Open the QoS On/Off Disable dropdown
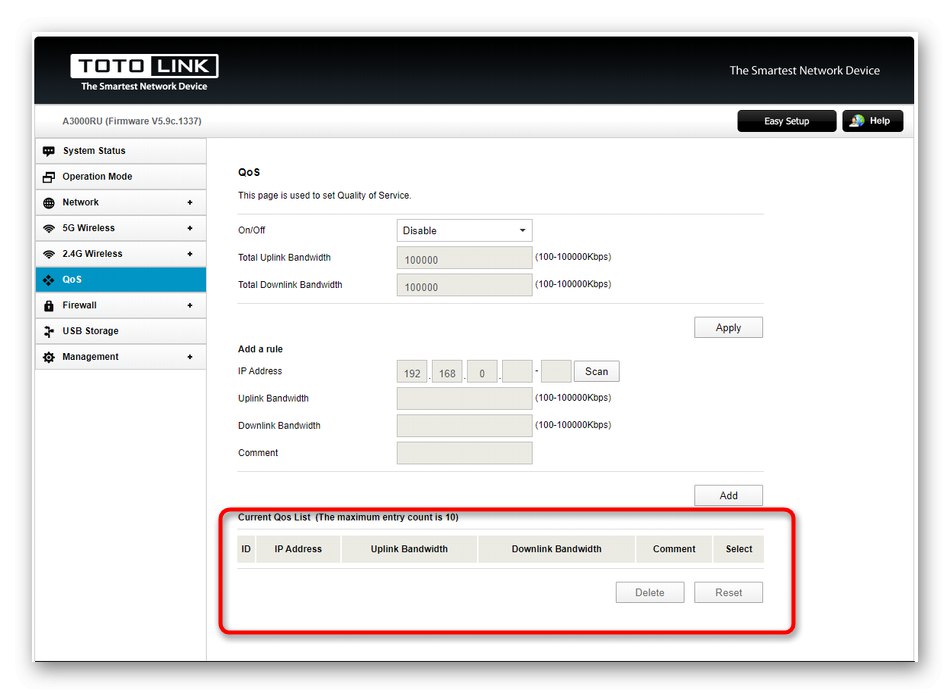The width and height of the screenshot is (950, 694). tap(464, 231)
